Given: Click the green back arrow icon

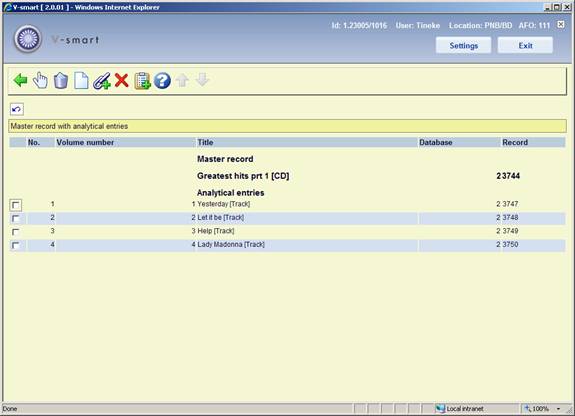Looking at the screenshot, I should pyautogui.click(x=21, y=80).
